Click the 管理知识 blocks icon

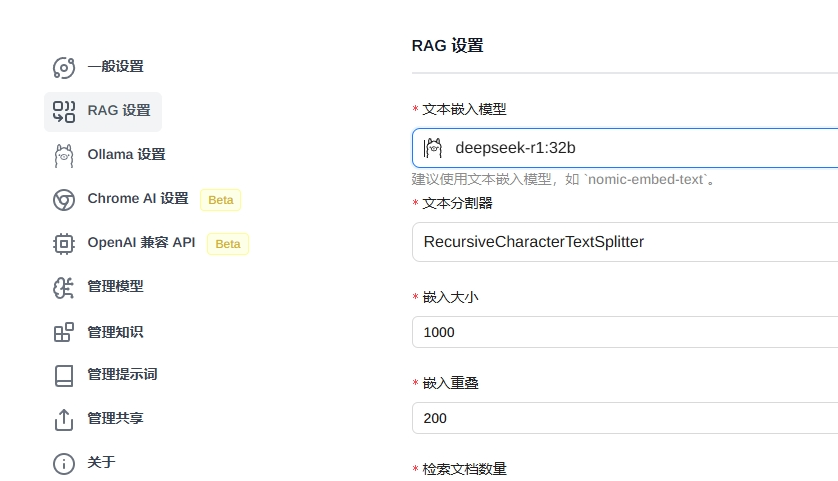64,332
